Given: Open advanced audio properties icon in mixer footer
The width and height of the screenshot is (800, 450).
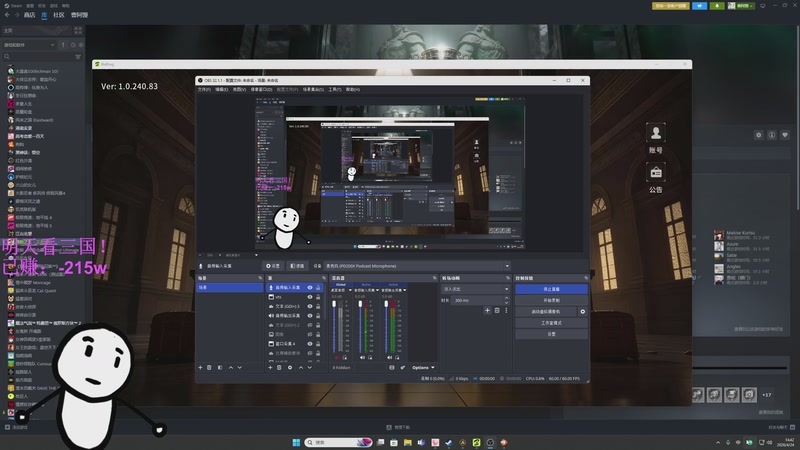Looking at the screenshot, I should coord(403,367).
